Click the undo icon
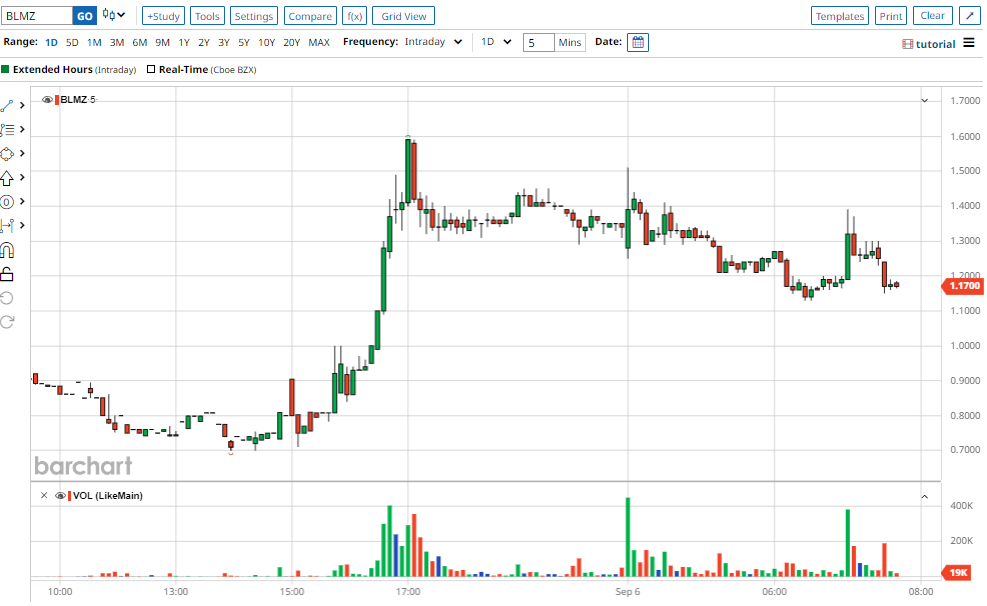The image size is (987, 606). tap(7, 298)
